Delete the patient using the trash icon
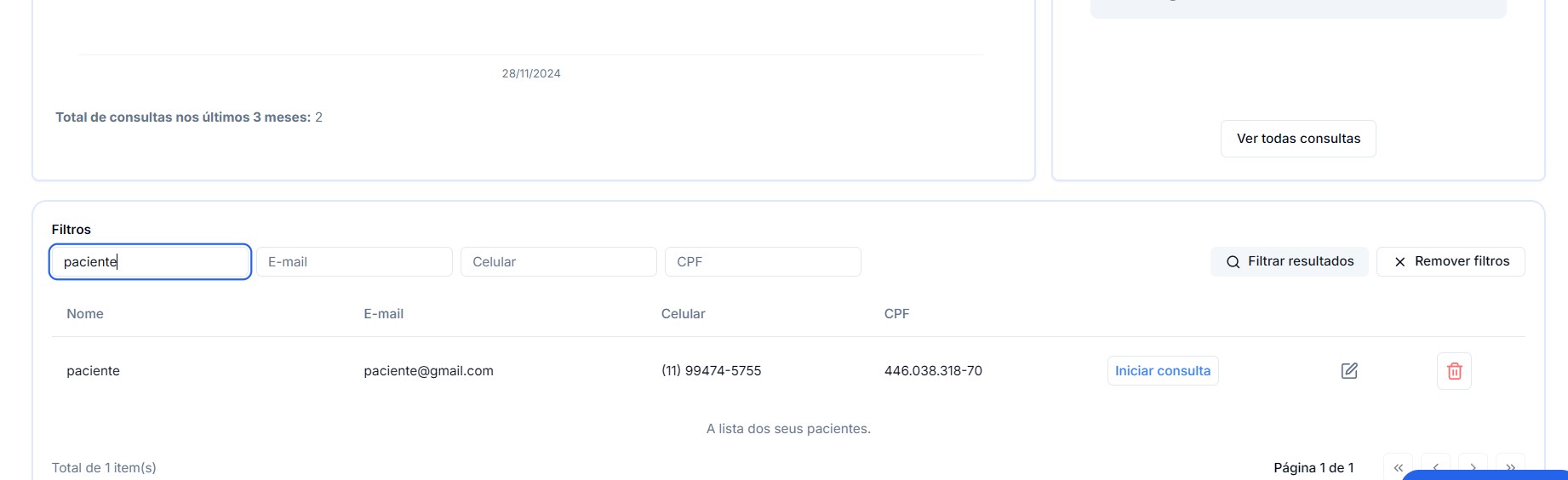 [x=1454, y=371]
